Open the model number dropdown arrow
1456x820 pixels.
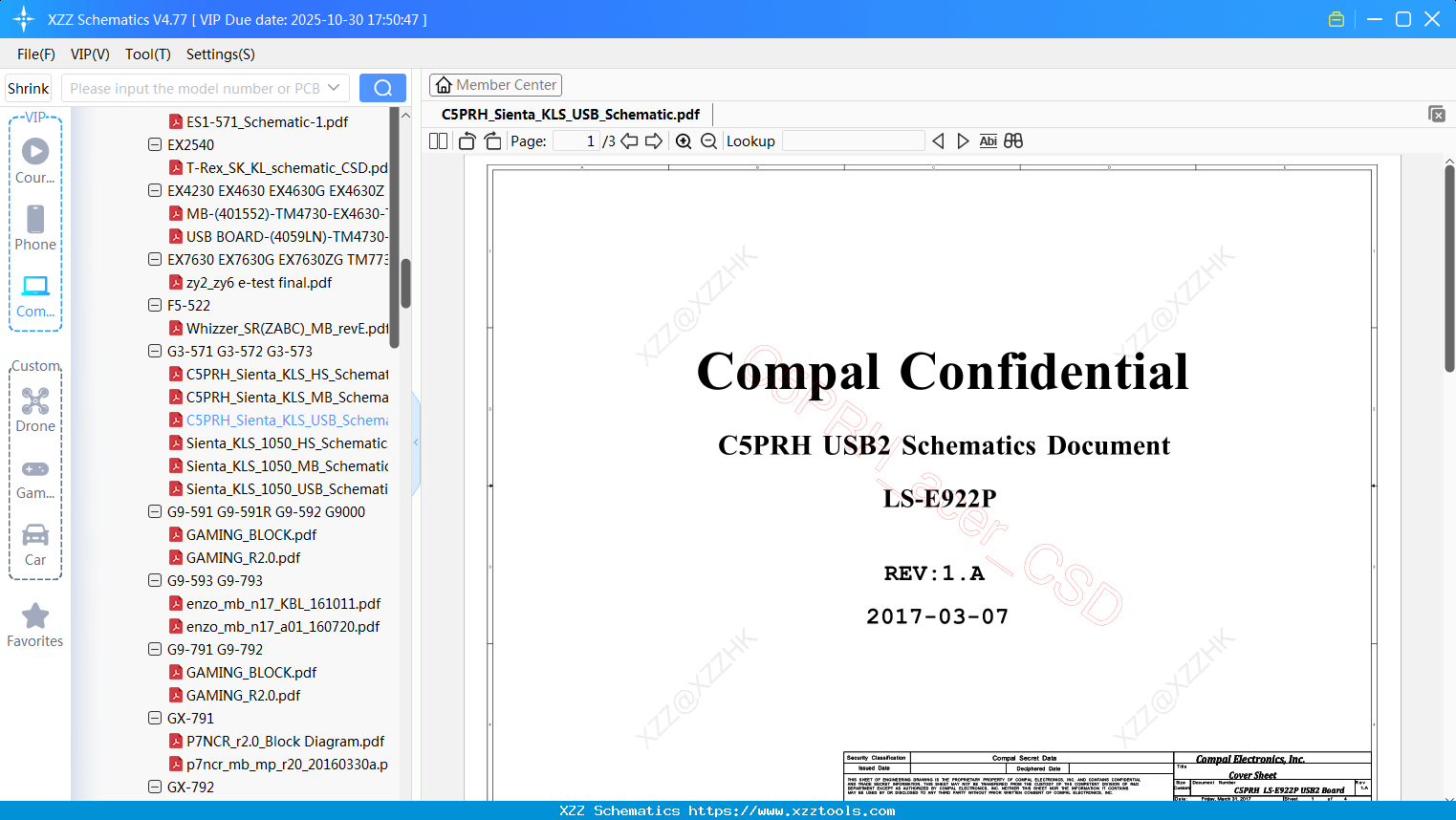pos(334,88)
